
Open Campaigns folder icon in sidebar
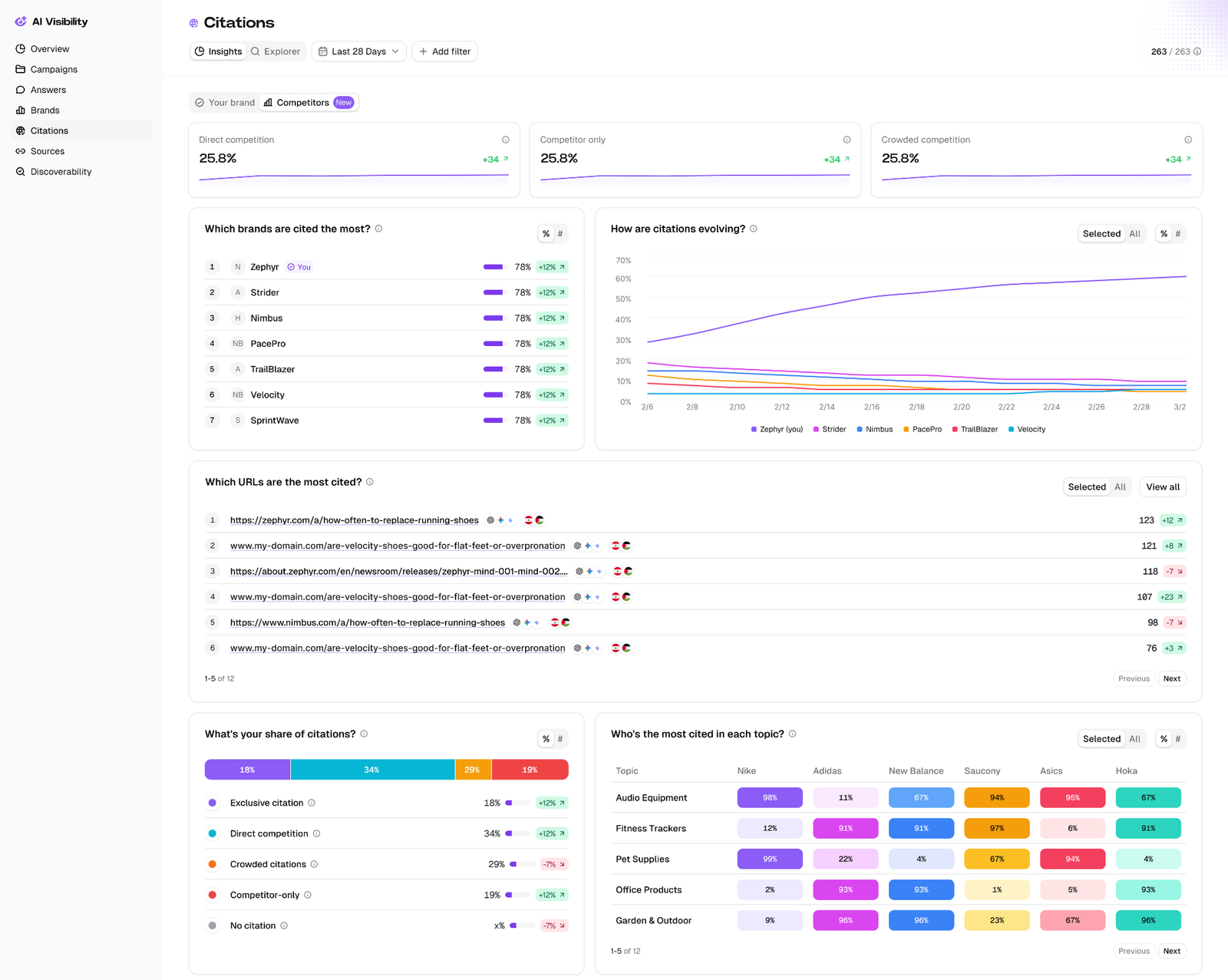[x=21, y=69]
